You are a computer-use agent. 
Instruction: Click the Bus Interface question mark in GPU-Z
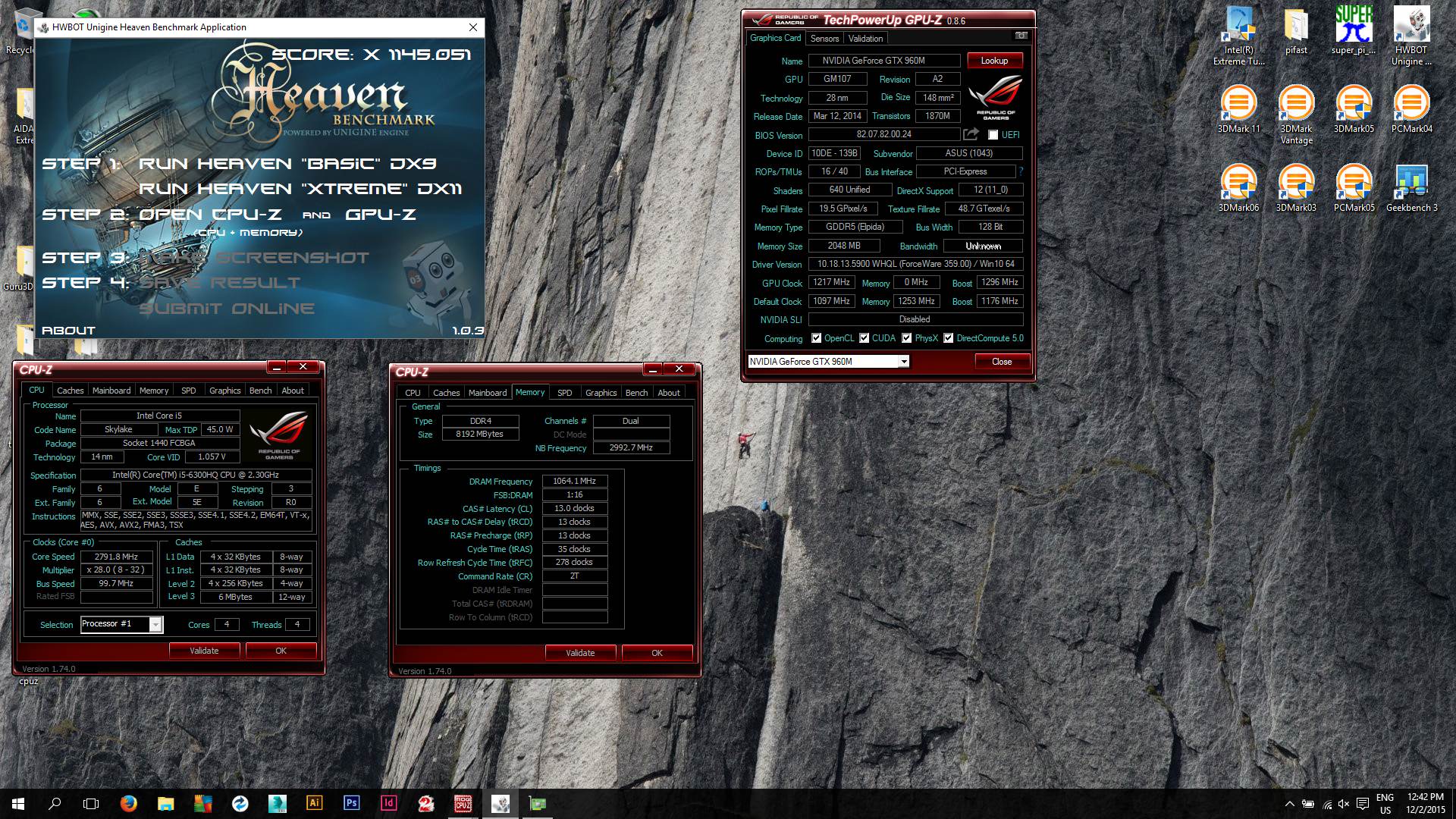click(1021, 171)
